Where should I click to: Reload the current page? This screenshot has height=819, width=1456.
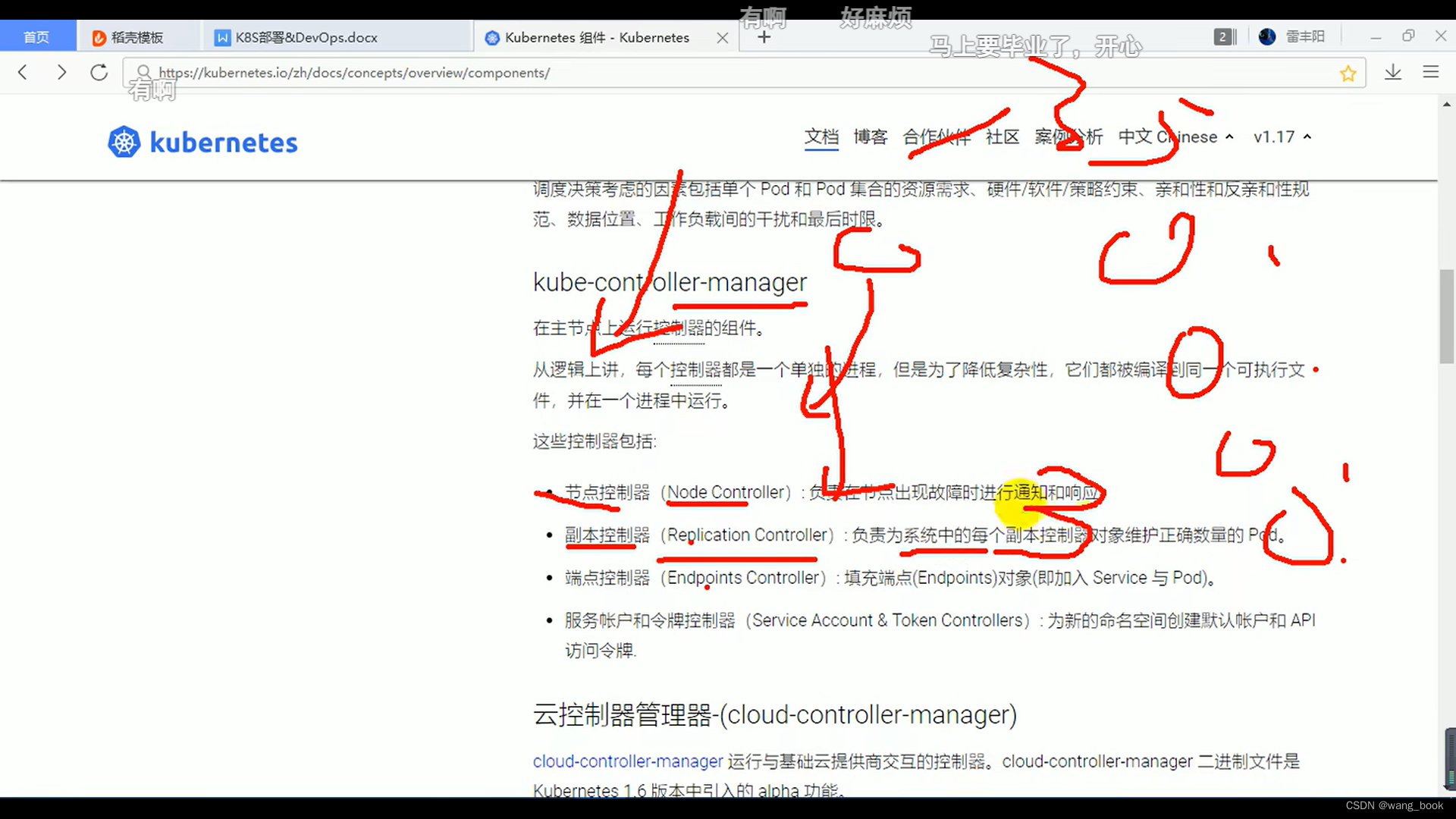coord(99,73)
